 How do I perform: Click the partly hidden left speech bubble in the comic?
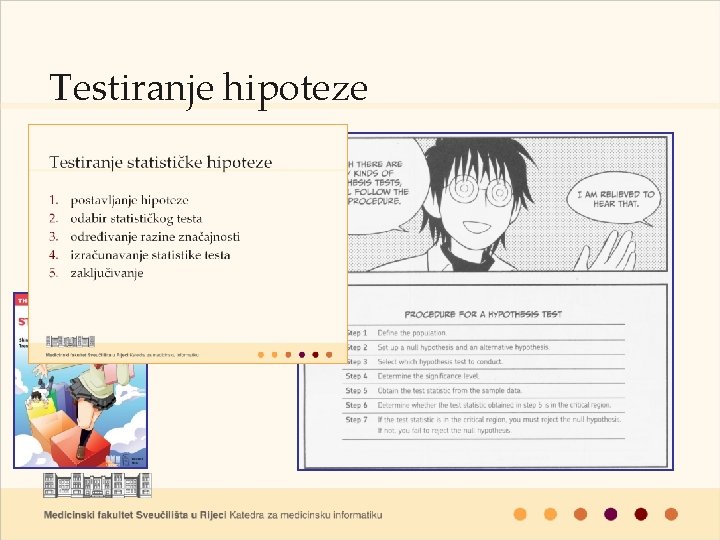[x=385, y=184]
